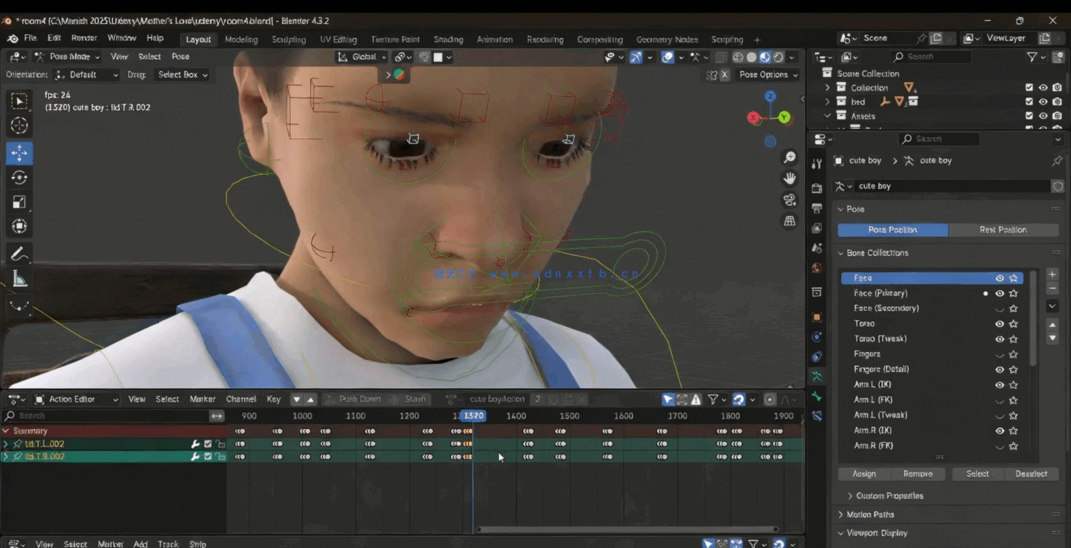The image size is (1071, 548).
Task: Click the pan view hand icon
Action: (x=790, y=179)
